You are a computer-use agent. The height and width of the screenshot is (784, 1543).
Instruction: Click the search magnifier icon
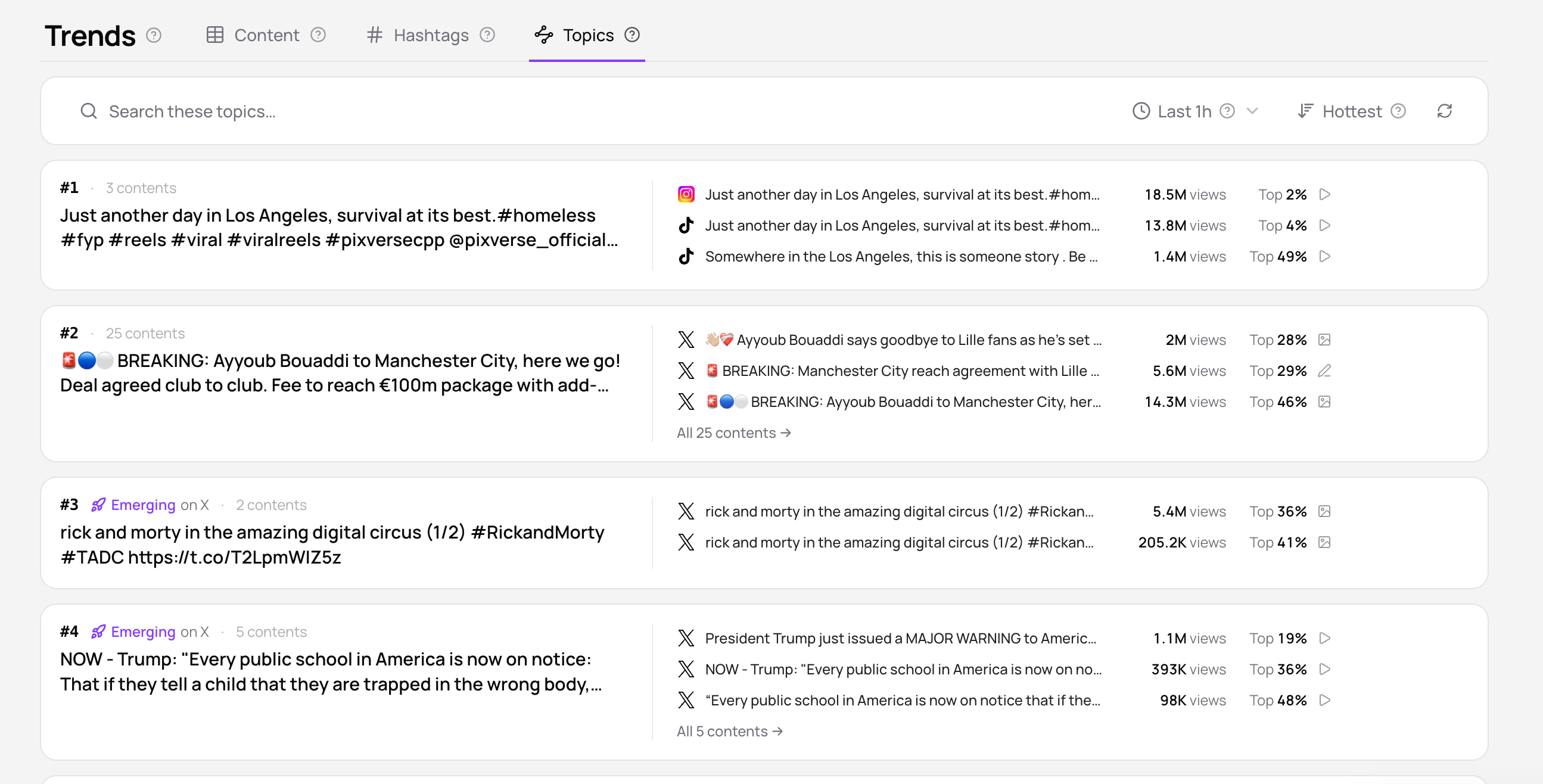89,111
